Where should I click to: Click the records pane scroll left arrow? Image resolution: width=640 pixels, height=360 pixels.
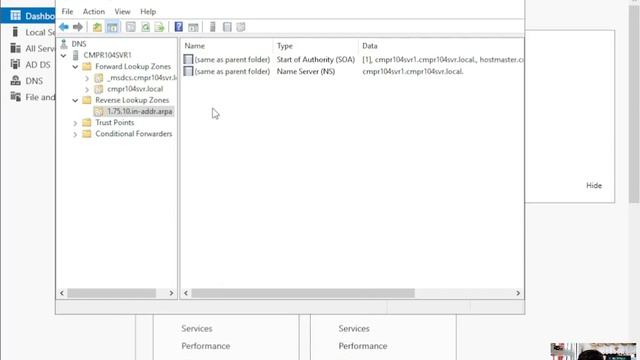tap(186, 293)
